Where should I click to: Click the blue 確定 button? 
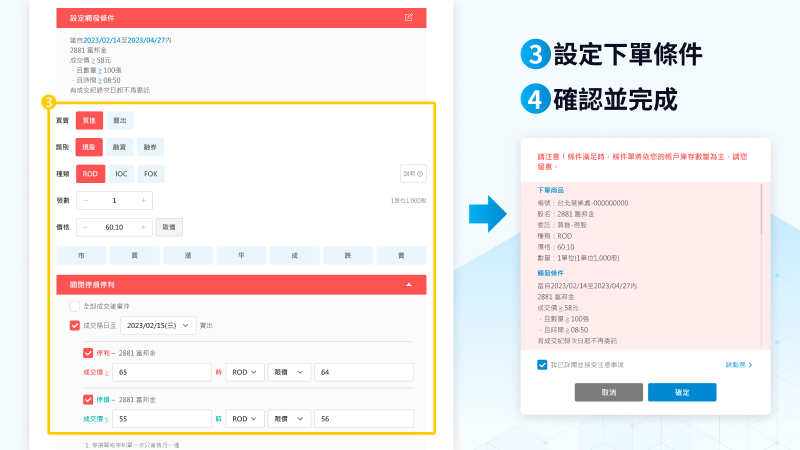click(682, 392)
